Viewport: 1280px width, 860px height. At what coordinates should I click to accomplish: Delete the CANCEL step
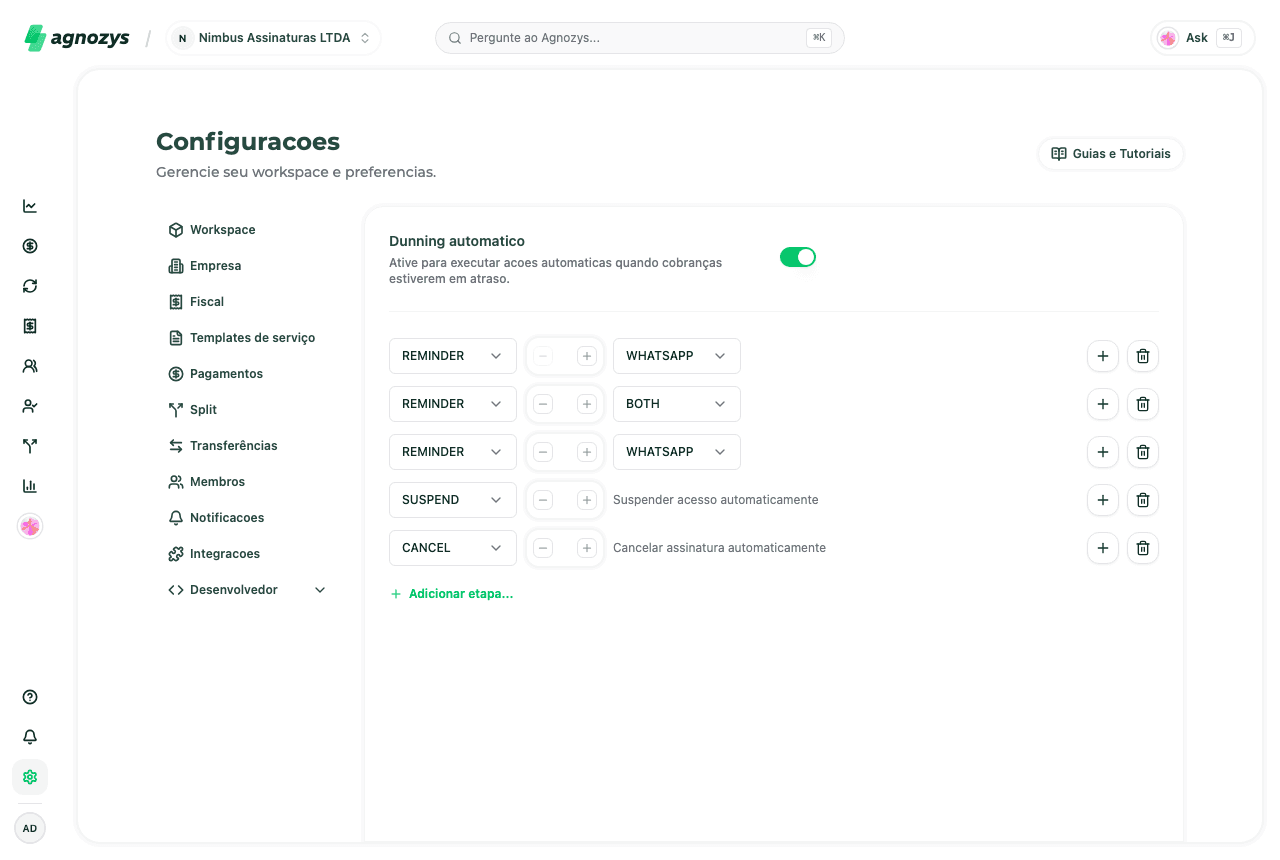(1143, 548)
